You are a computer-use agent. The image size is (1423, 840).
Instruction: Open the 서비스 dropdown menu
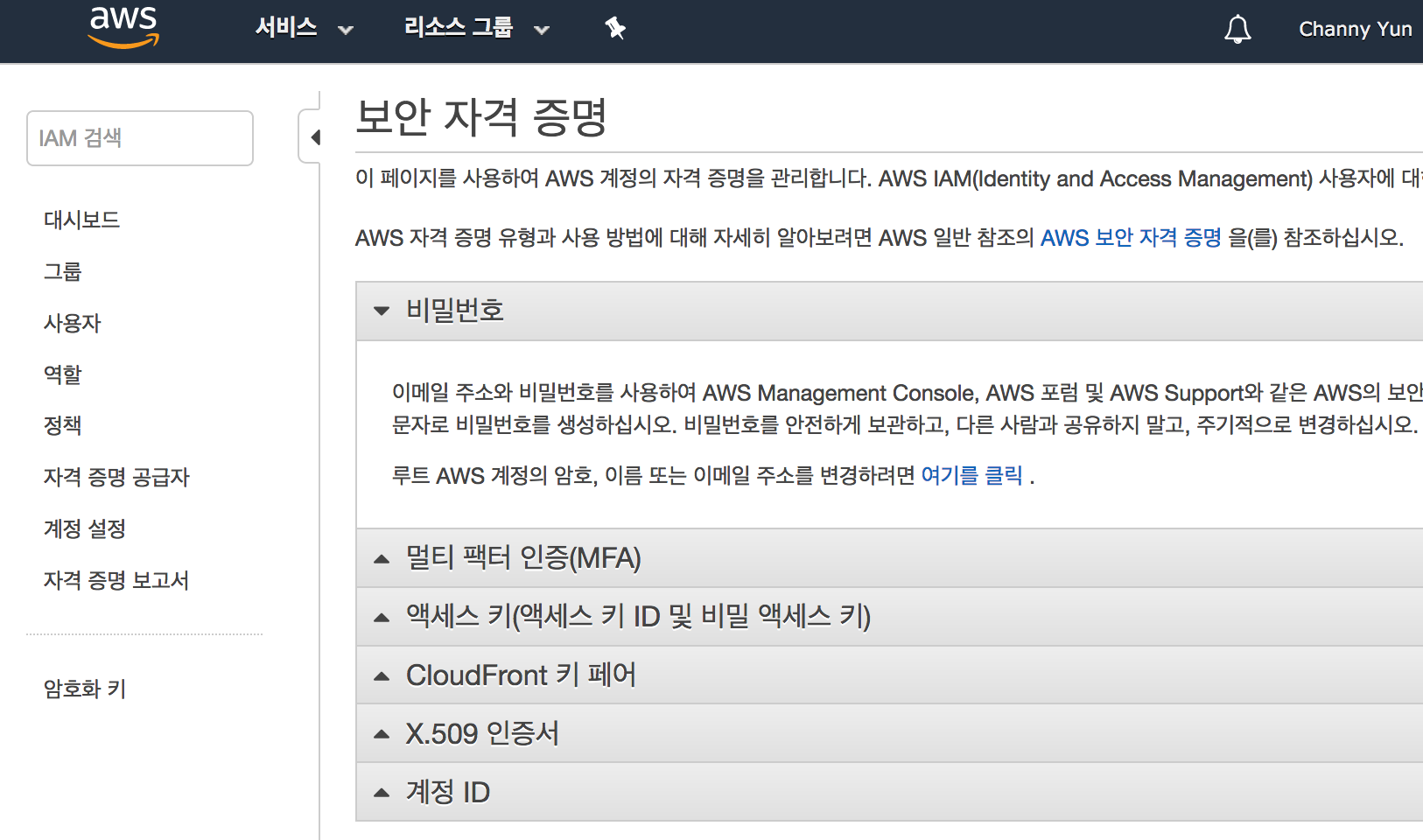tap(304, 28)
